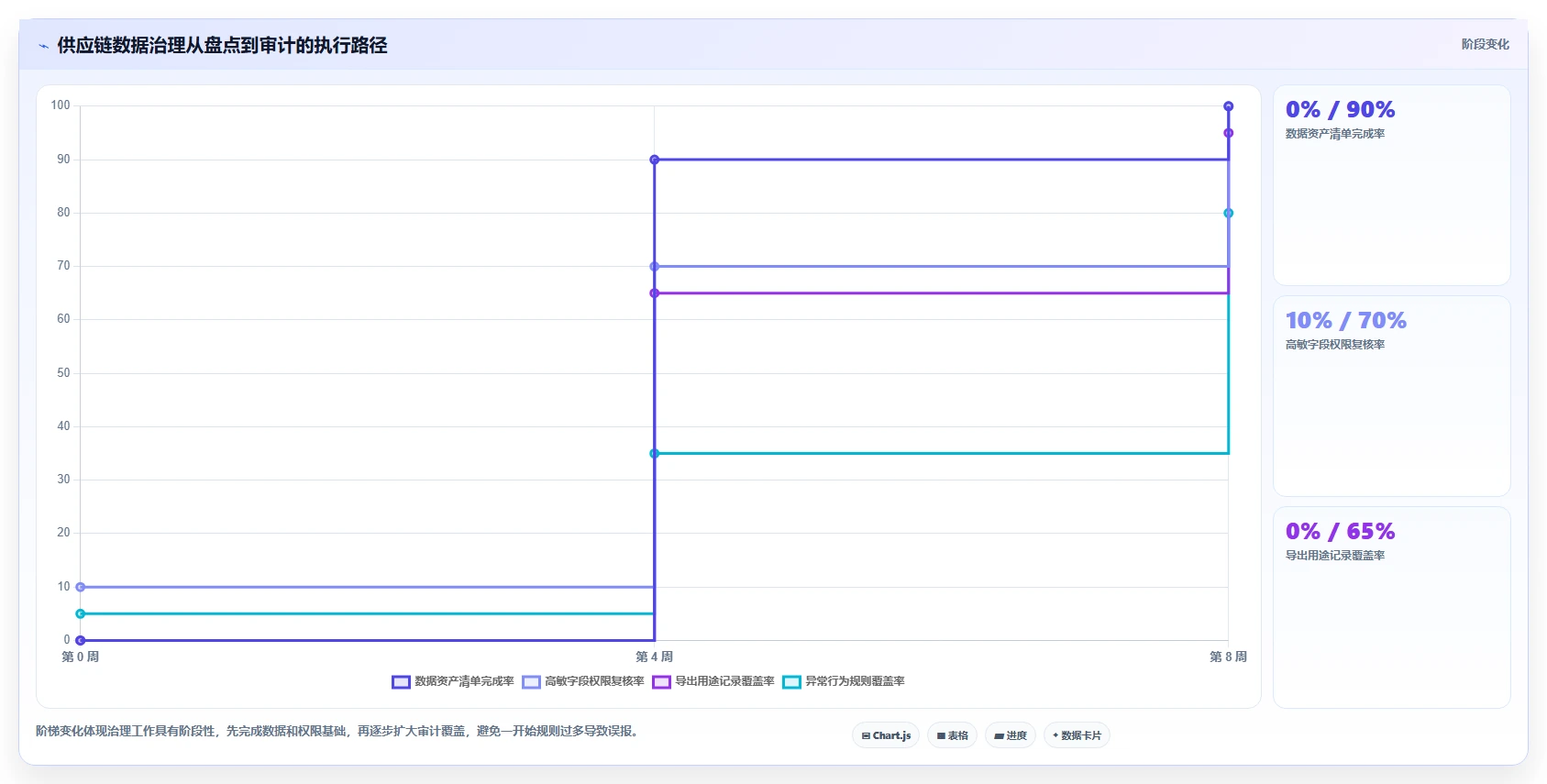Toggle the 导出用途记录覆盖率 series via legend label
1547x784 pixels.
(x=724, y=681)
